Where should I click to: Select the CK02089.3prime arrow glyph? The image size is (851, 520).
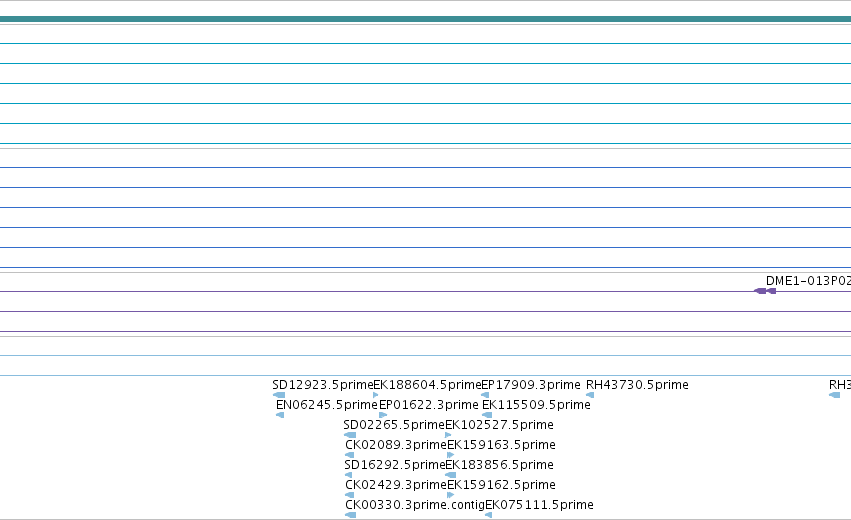pos(350,455)
